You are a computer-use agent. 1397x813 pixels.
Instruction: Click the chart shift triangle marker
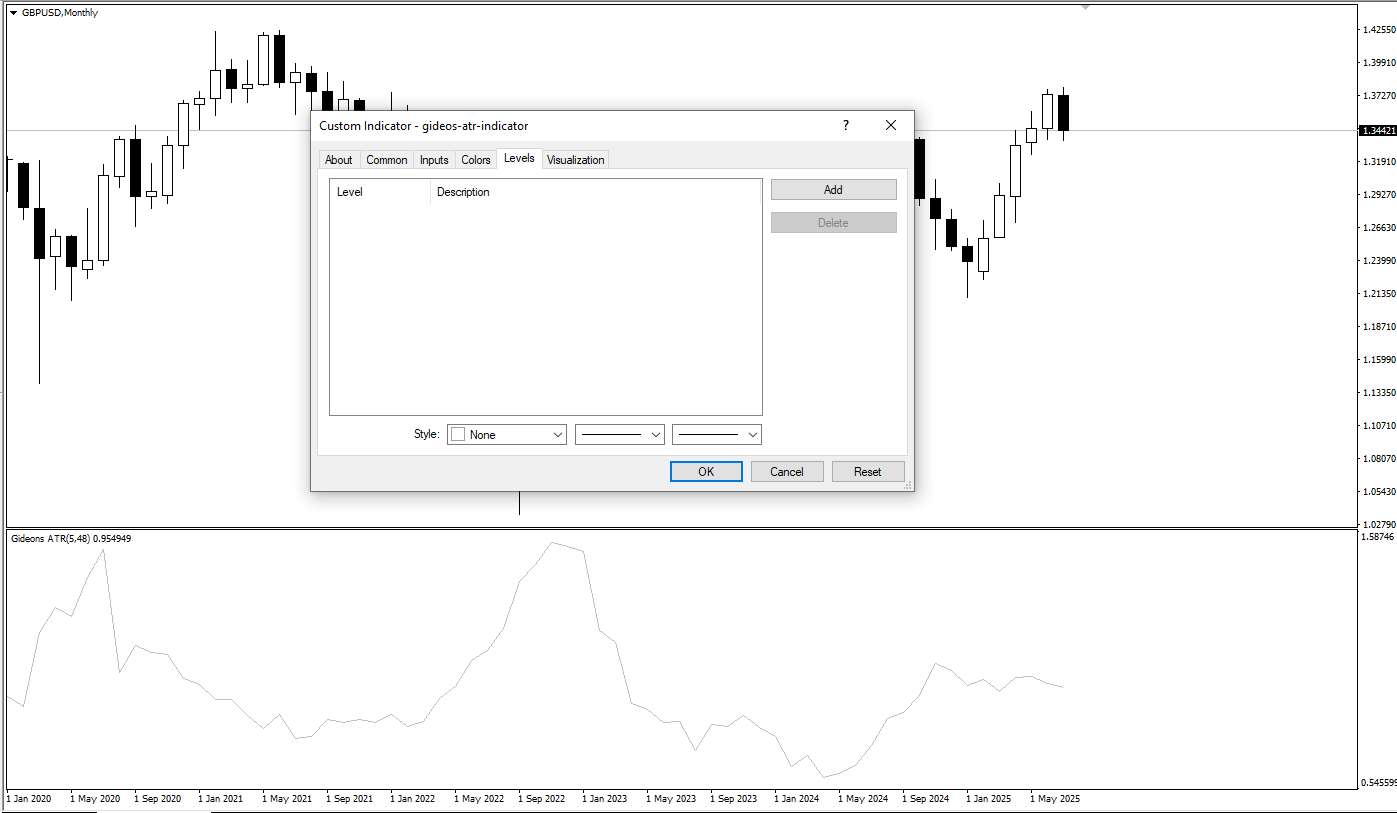(x=1085, y=7)
